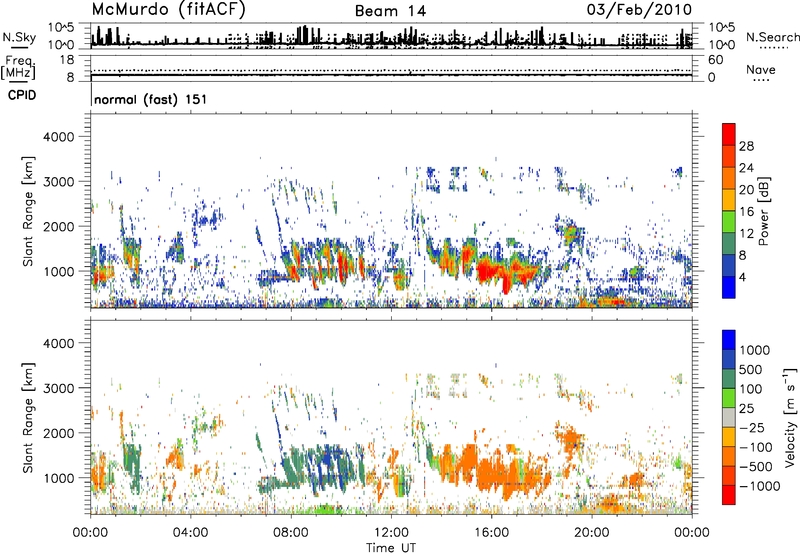Click the '4000' tick of the power panel

coord(61,137)
